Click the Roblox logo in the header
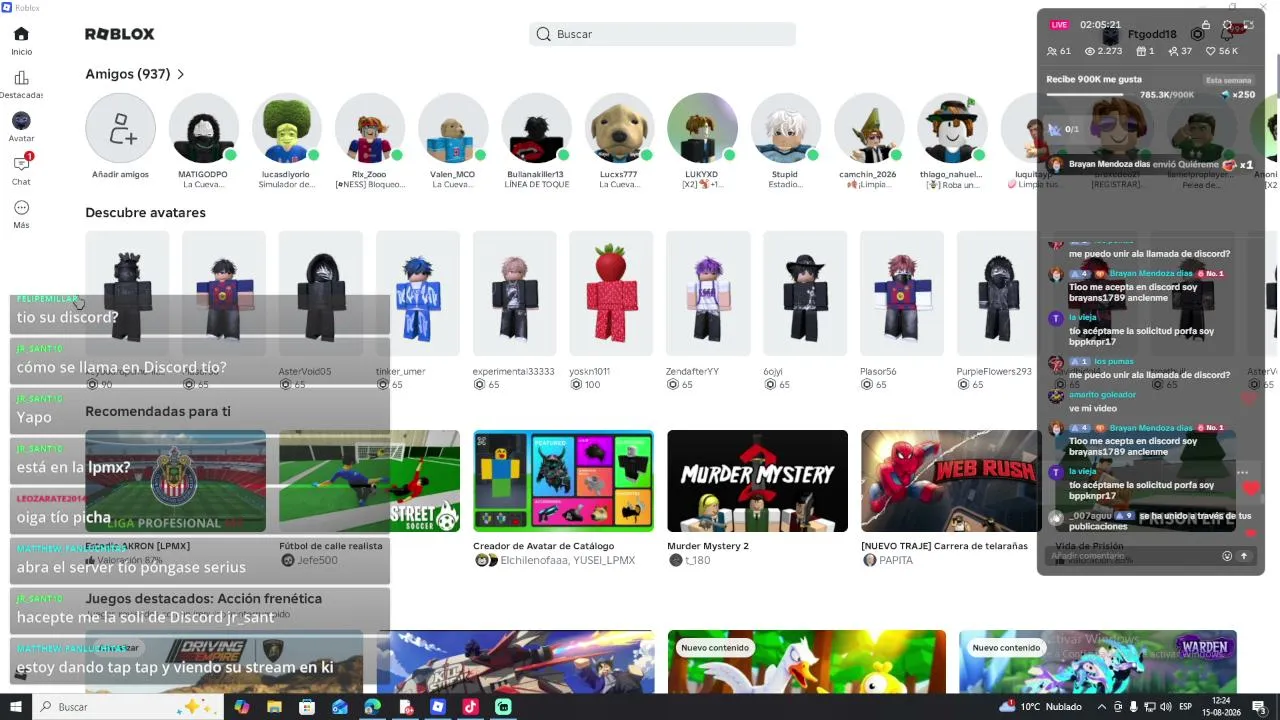This screenshot has width=1280, height=720. [120, 34]
